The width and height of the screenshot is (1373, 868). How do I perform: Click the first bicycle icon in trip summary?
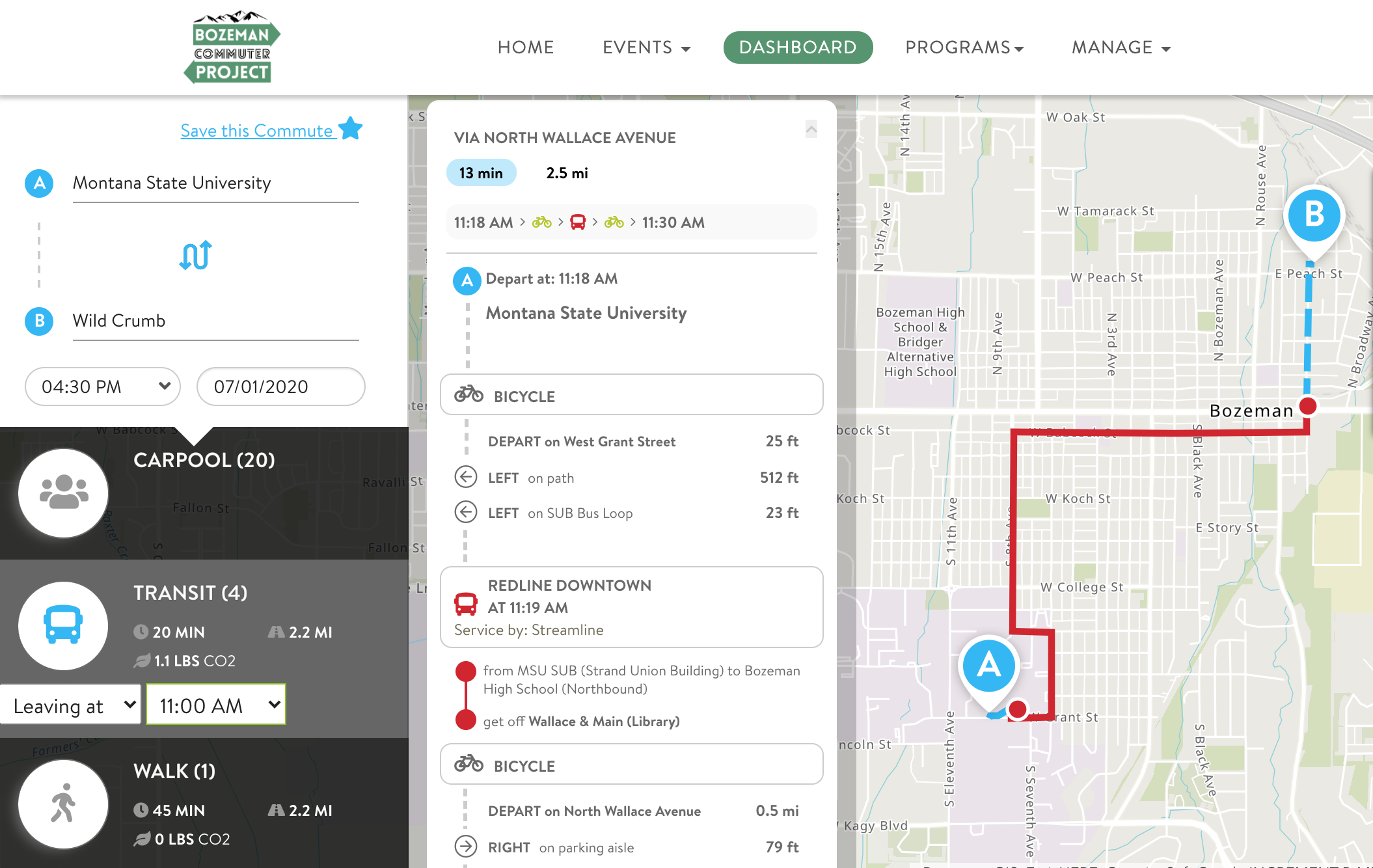(x=541, y=223)
